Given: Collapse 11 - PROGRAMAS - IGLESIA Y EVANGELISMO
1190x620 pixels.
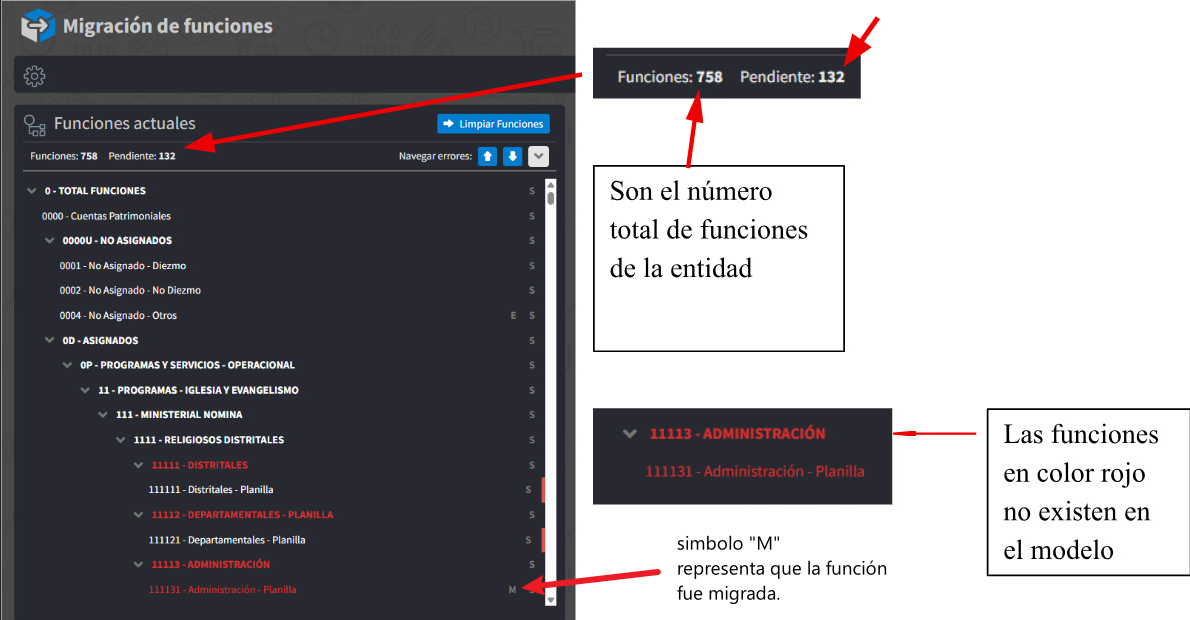Looking at the screenshot, I should pyautogui.click(x=85, y=390).
